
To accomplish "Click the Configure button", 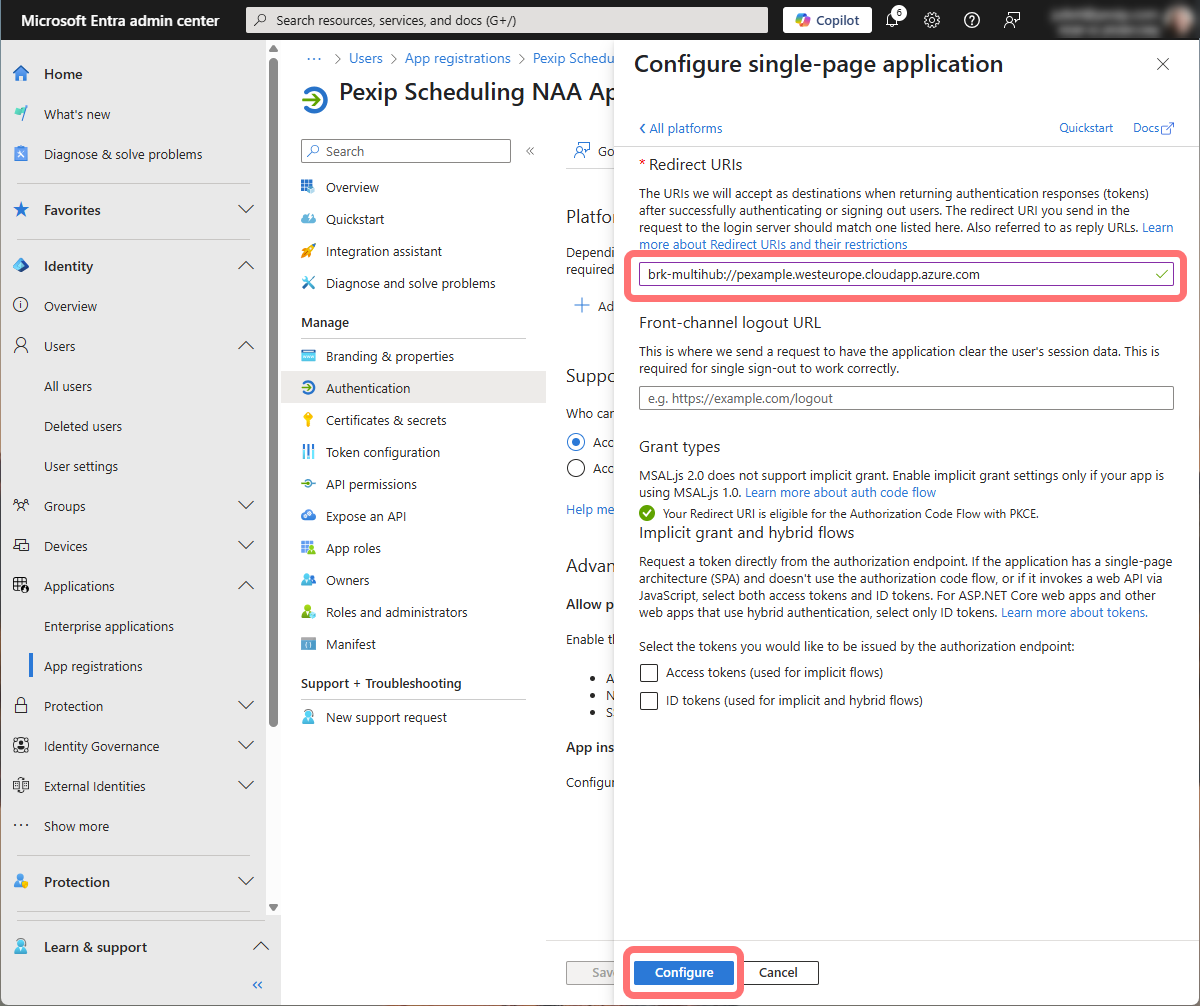I will point(684,972).
